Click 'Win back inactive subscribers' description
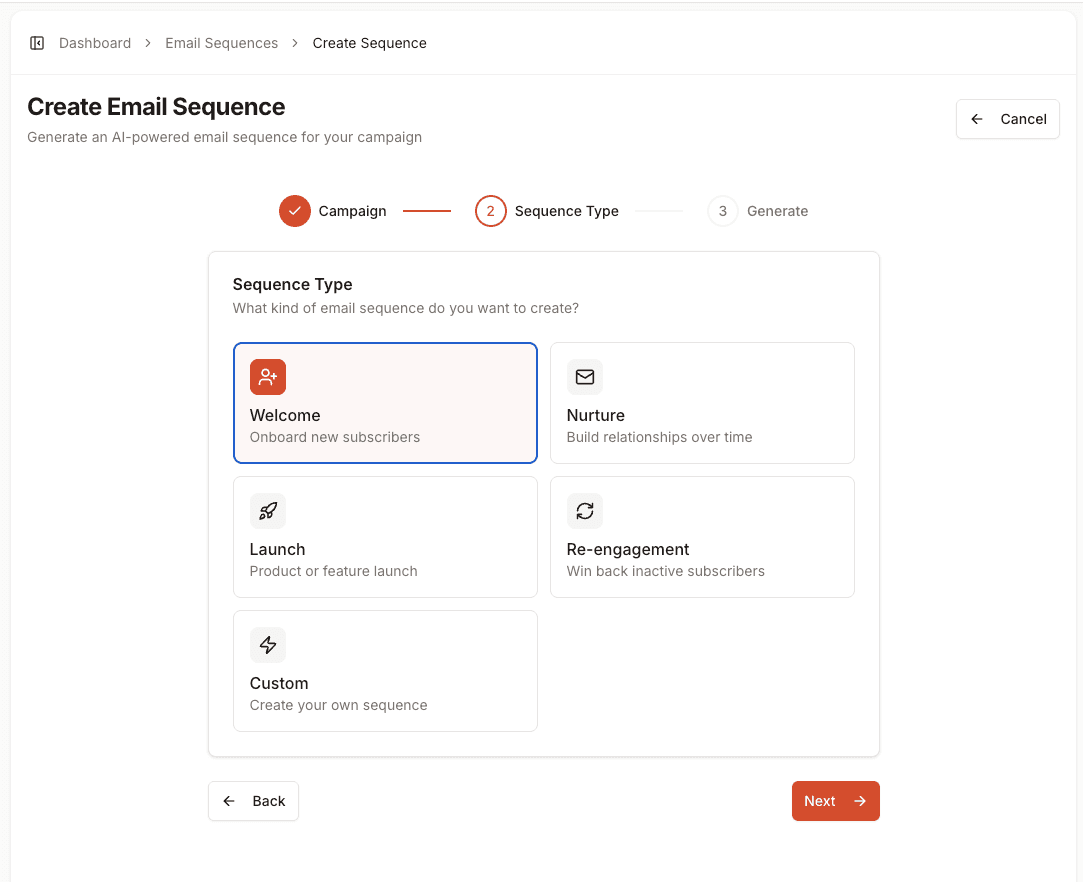Image resolution: width=1083 pixels, height=882 pixels. point(666,571)
